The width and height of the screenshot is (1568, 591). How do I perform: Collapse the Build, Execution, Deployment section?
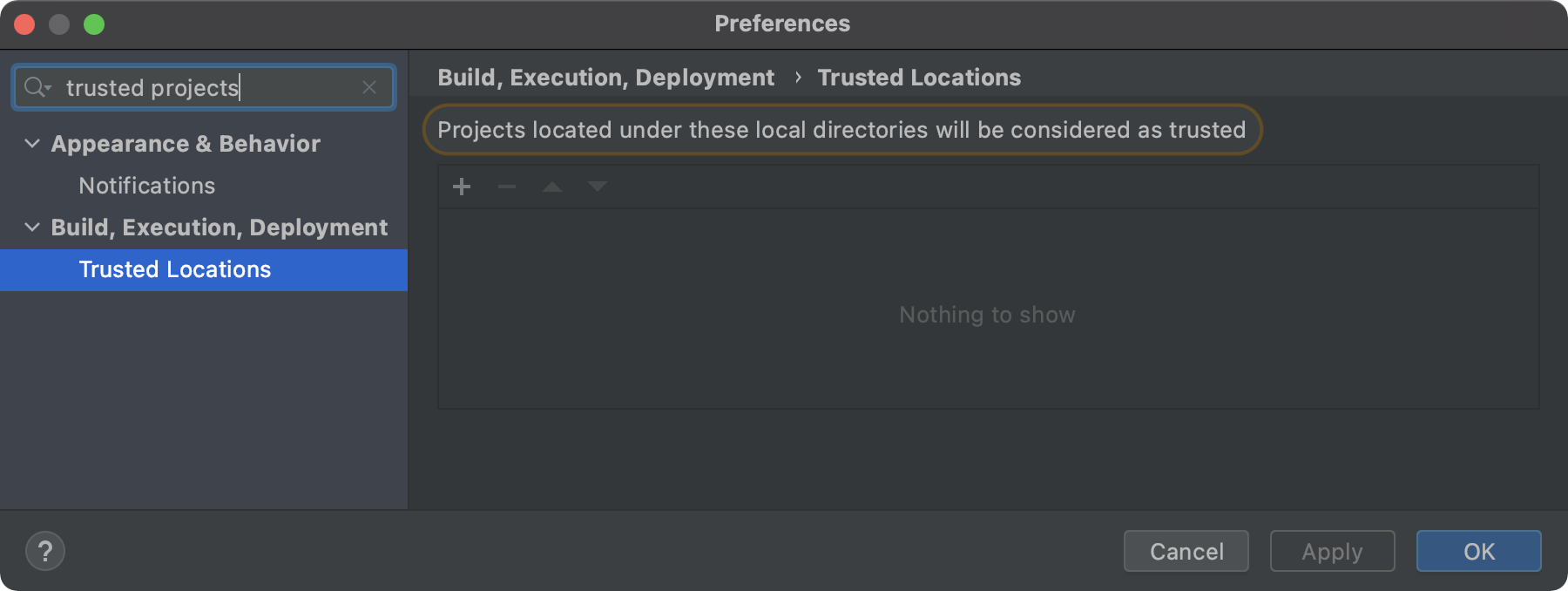pyautogui.click(x=31, y=227)
